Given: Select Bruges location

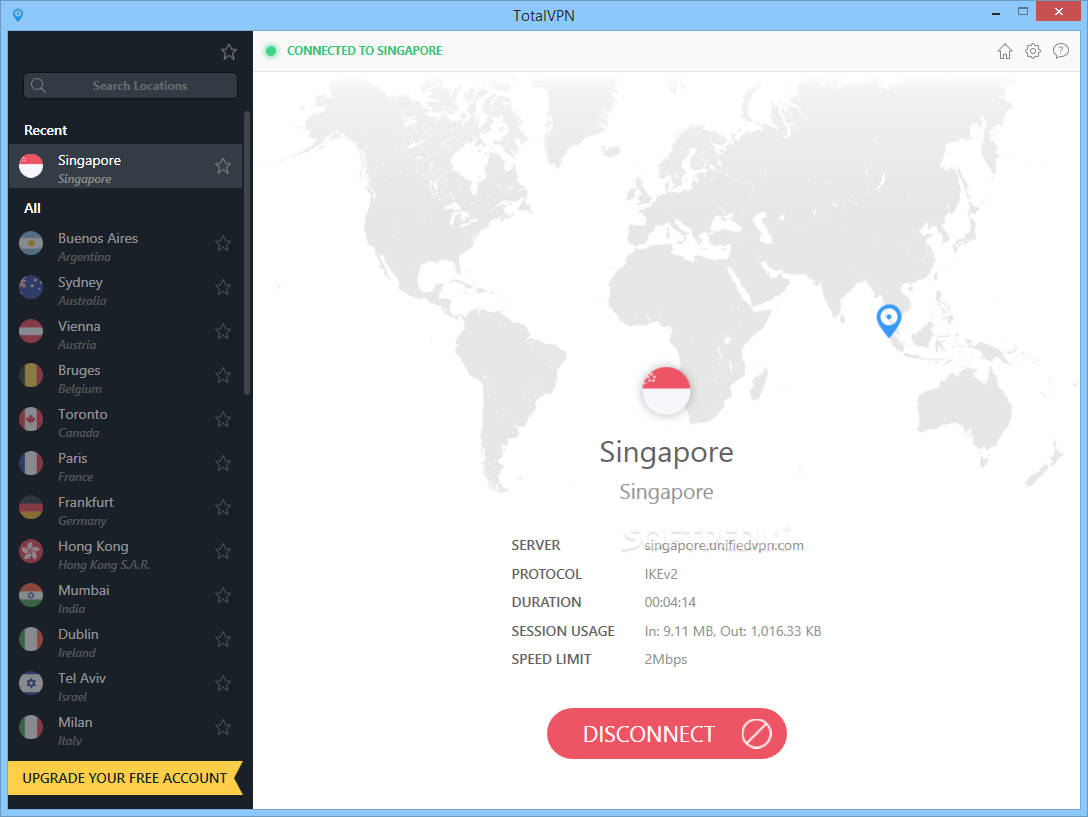Looking at the screenshot, I should 126,378.
